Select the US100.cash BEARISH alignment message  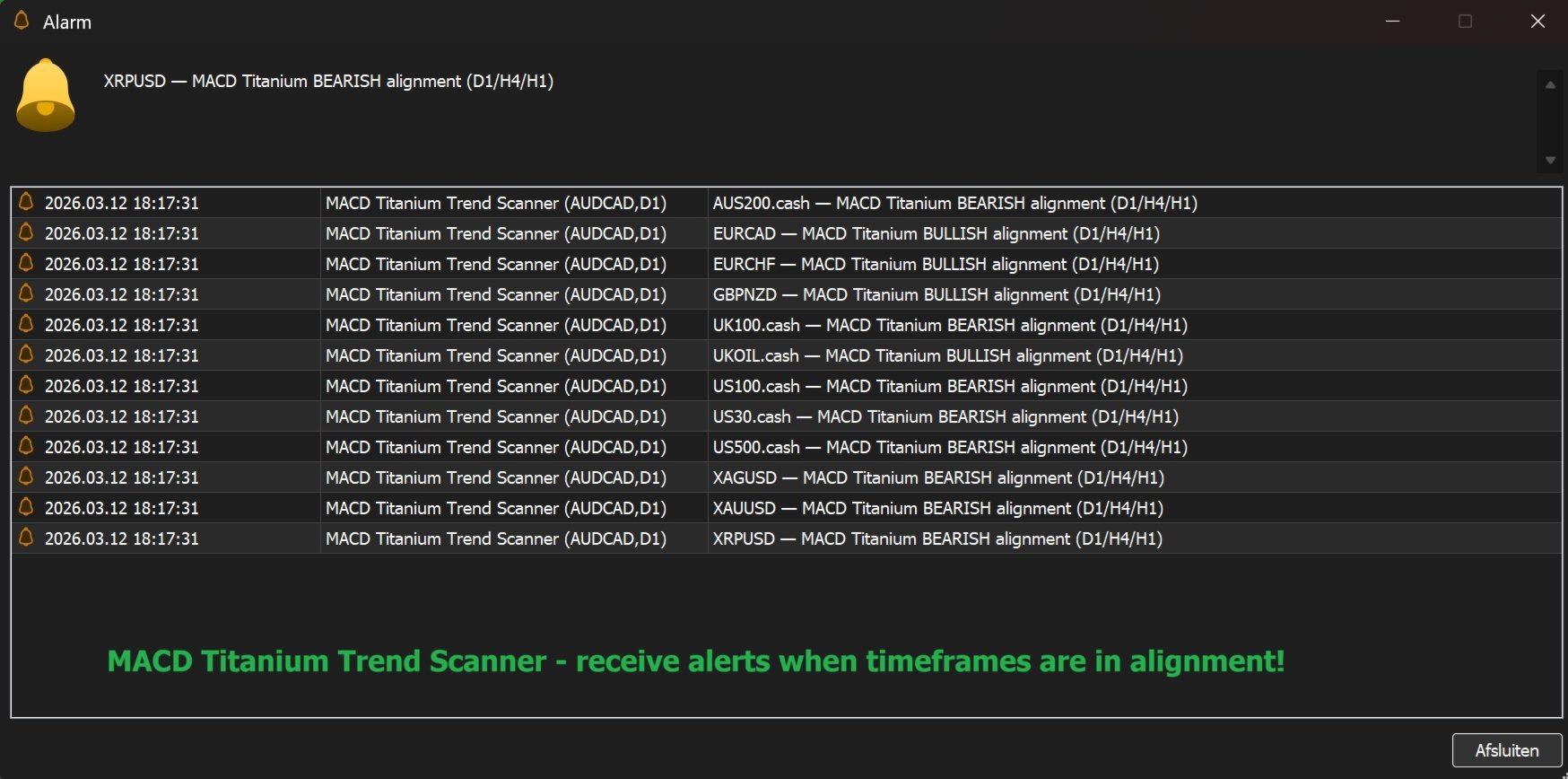click(950, 386)
